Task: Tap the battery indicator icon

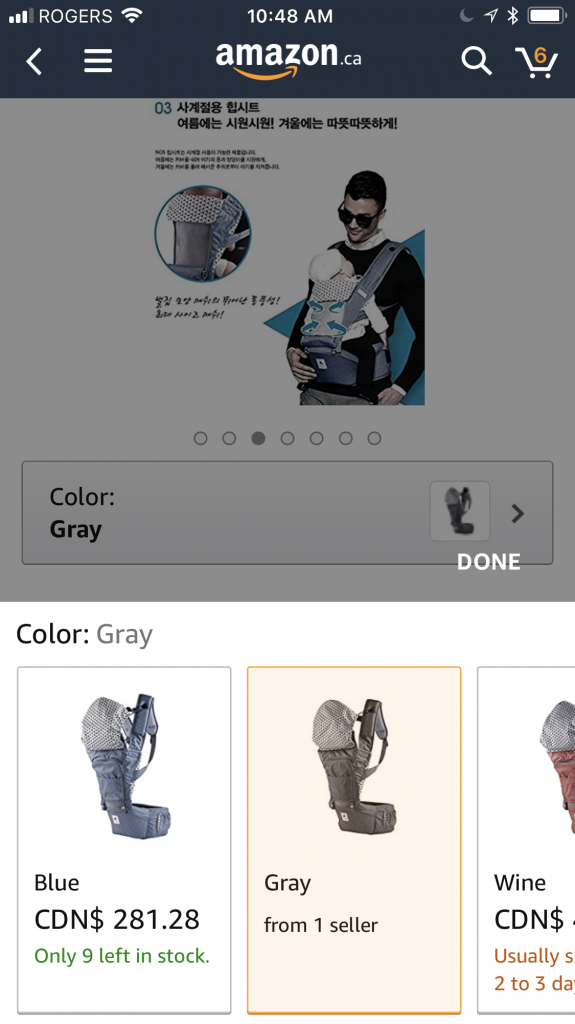Action: (x=548, y=16)
